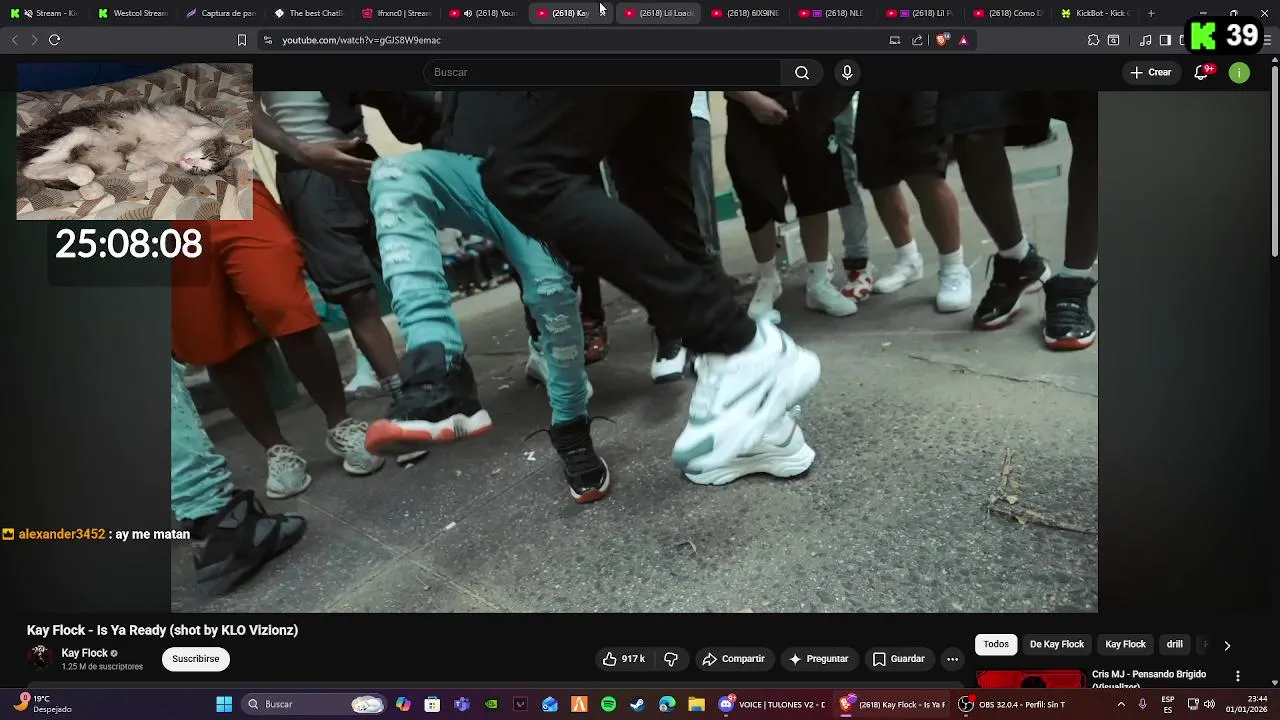
Task: Show hidden tray icons chevron
Action: point(1121,704)
